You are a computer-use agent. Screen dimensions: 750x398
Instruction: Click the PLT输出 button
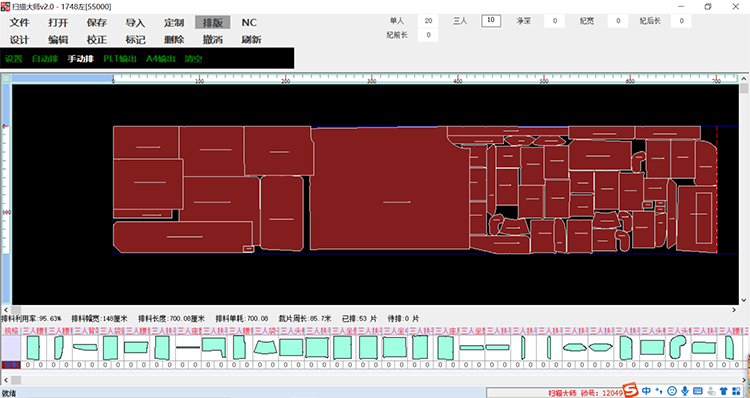coord(120,59)
